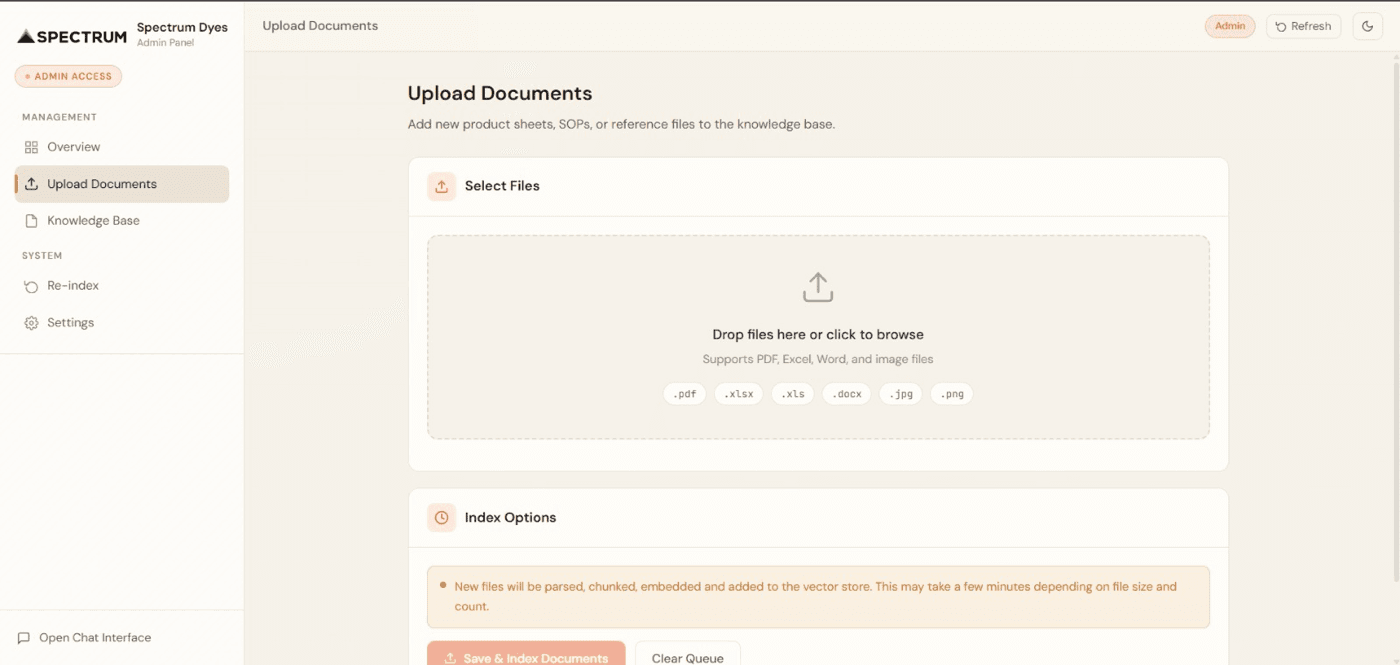Screen dimensions: 1400x665
Task: Click the .pdf file type chip
Action: [685, 394]
